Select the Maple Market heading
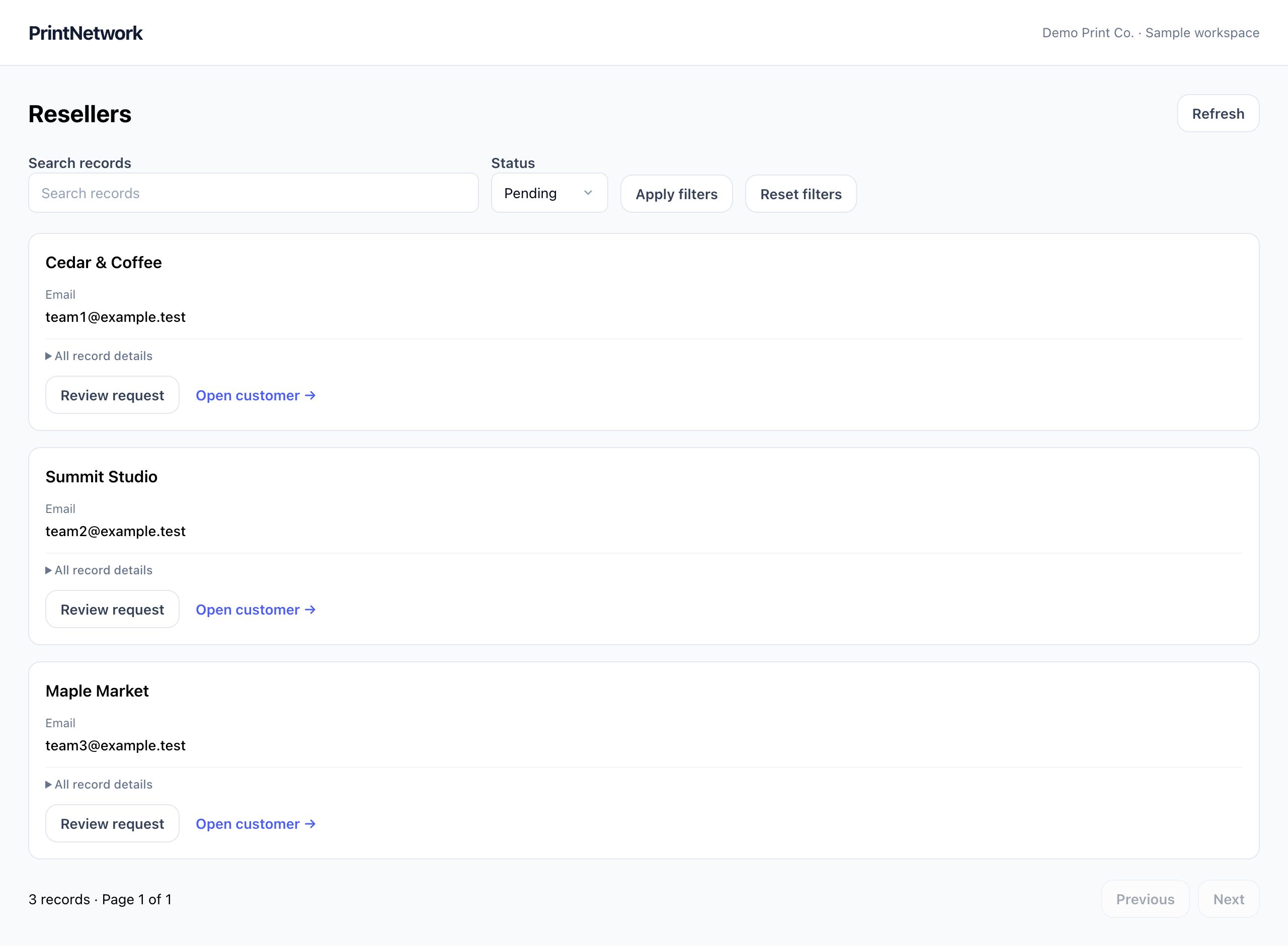 [97, 691]
